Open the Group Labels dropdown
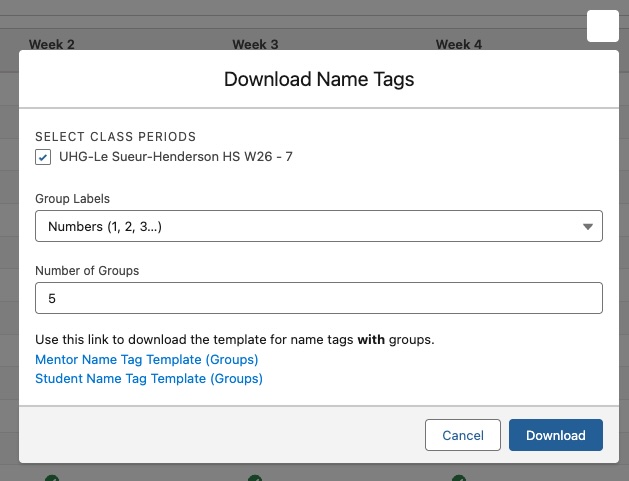Screen dimensions: 629x481 [x=319, y=226]
